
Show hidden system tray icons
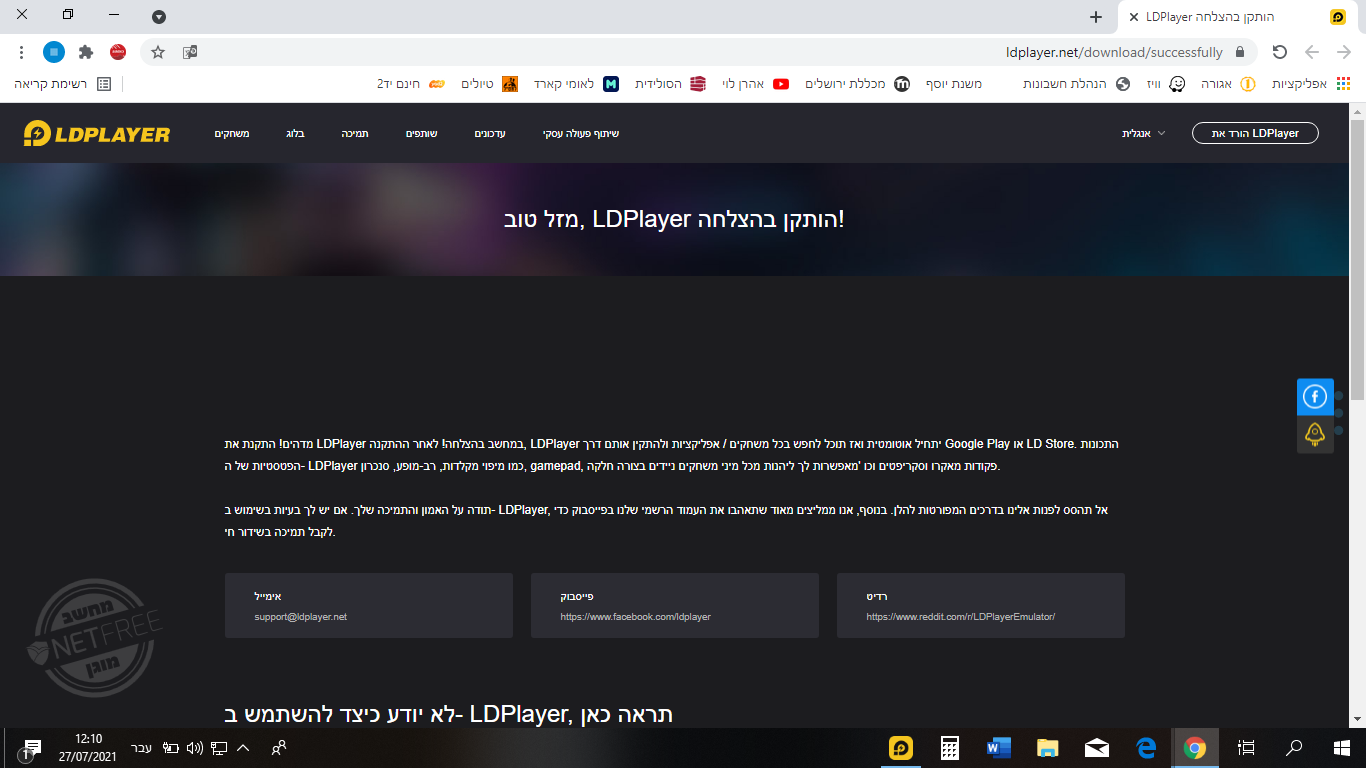(243, 748)
